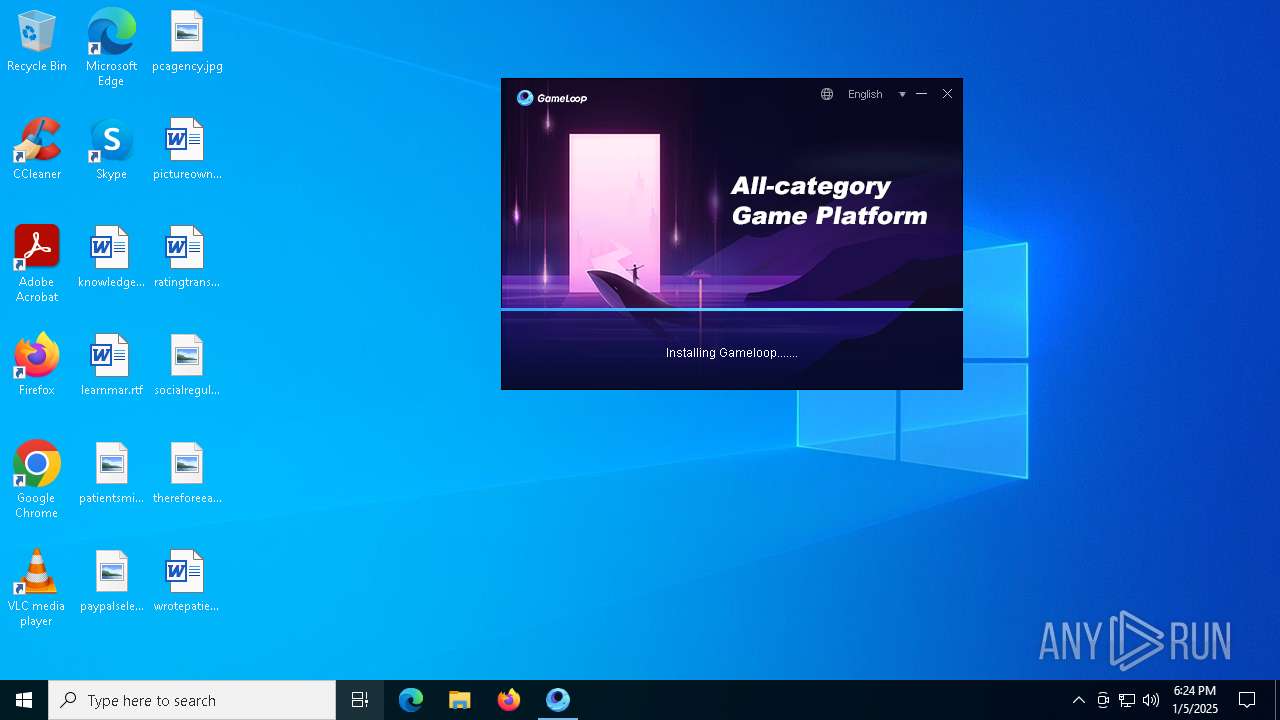Screen dimensions: 1280x720
Task: Click the Show desktop strip at taskbar end
Action: click(x=1277, y=700)
